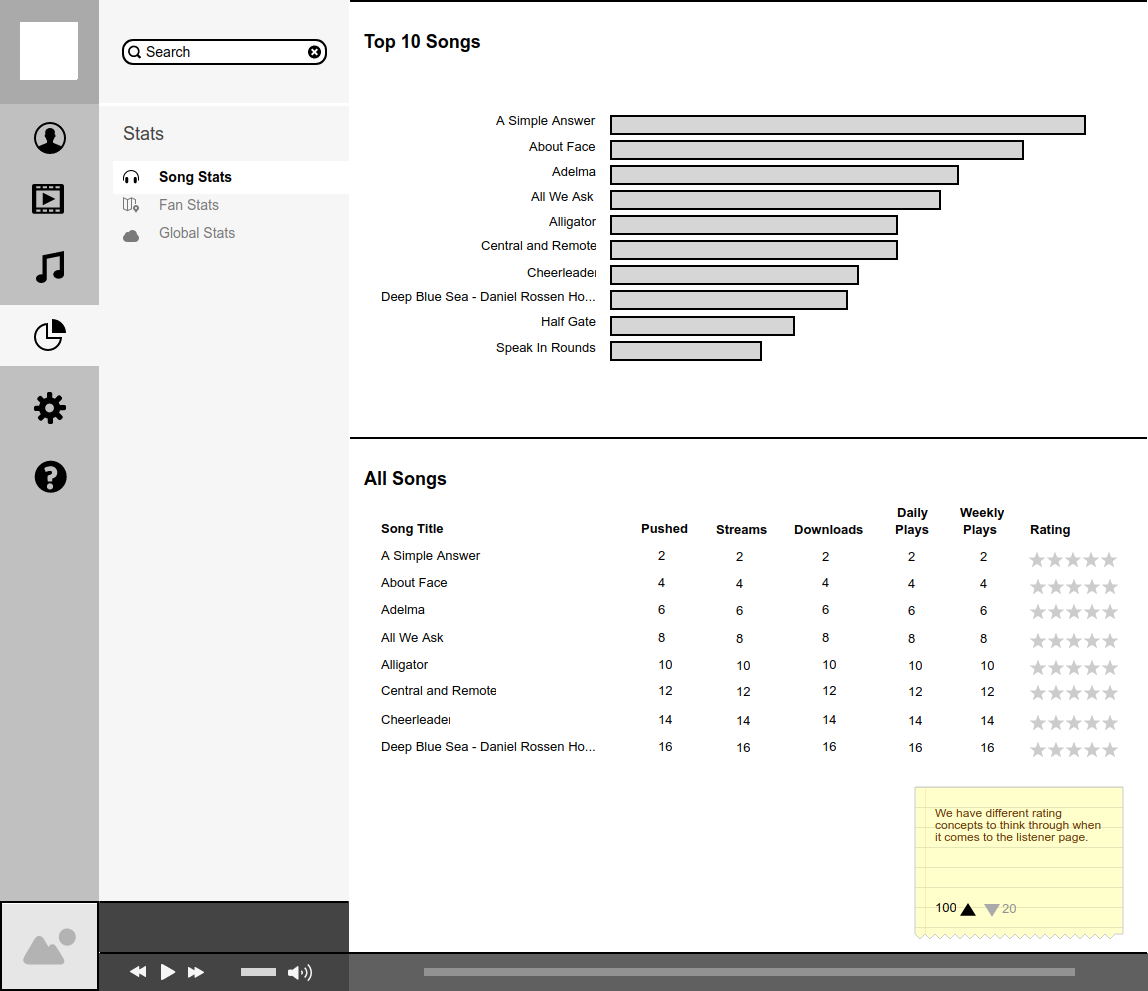
Task: Open the music note section
Action: tap(50, 267)
